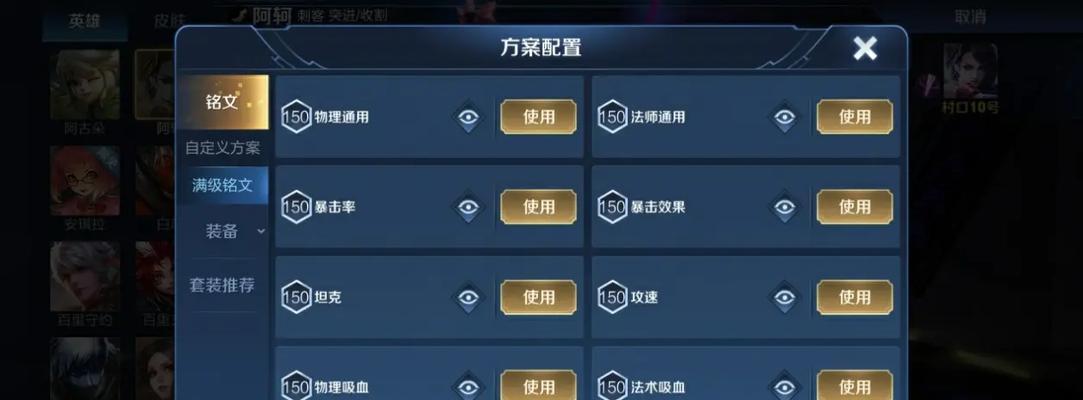Click the eye icon next to 暴击率

(468, 207)
